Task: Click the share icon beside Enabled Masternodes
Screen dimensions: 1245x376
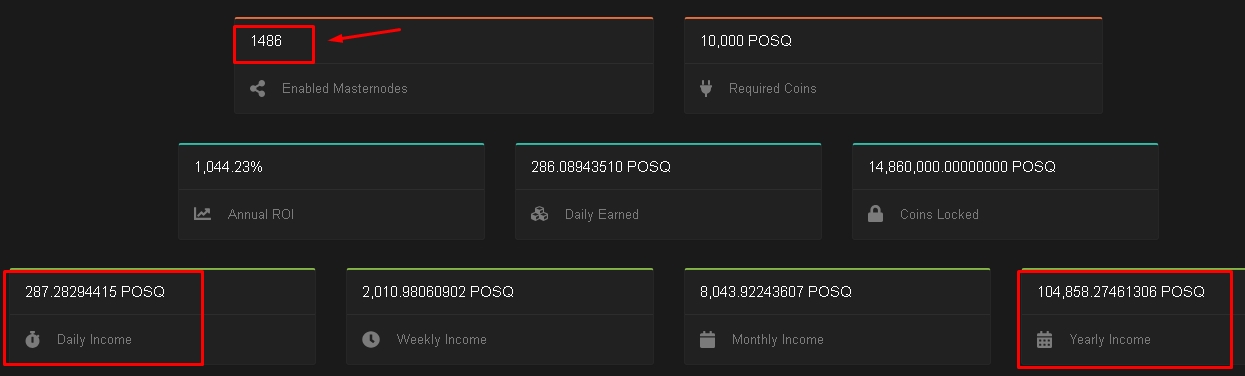Action: 258,88
